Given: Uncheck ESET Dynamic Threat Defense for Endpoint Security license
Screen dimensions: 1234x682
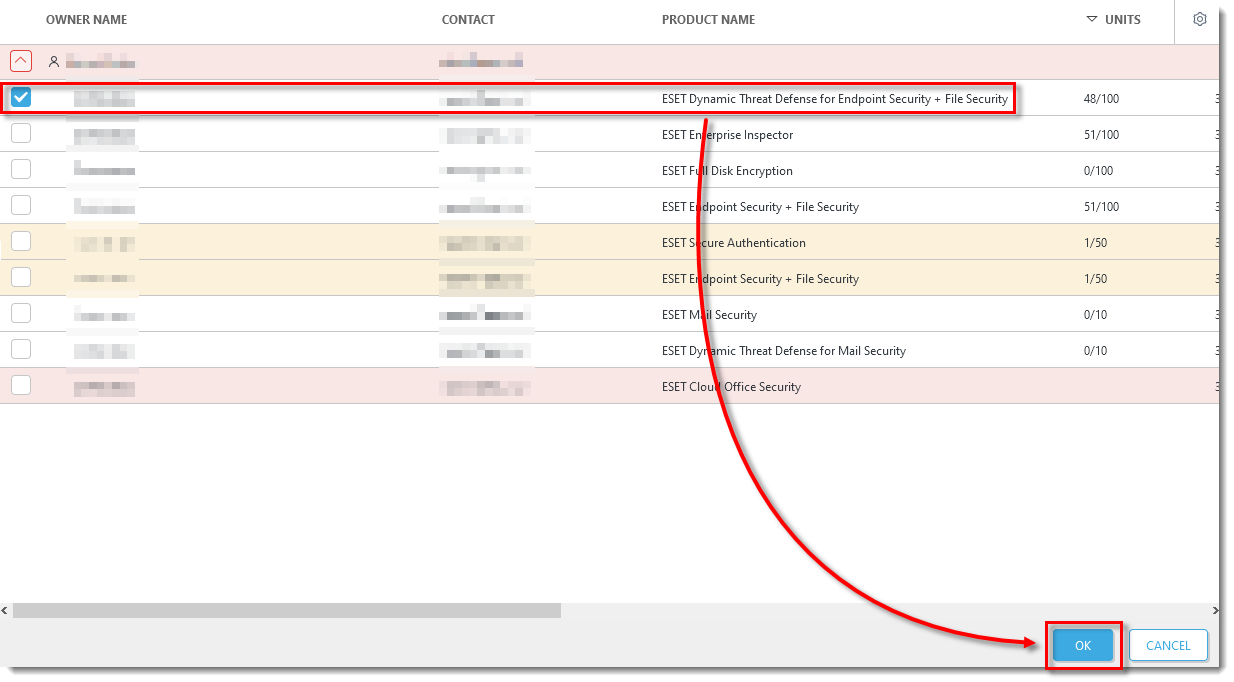Looking at the screenshot, I should [21, 97].
